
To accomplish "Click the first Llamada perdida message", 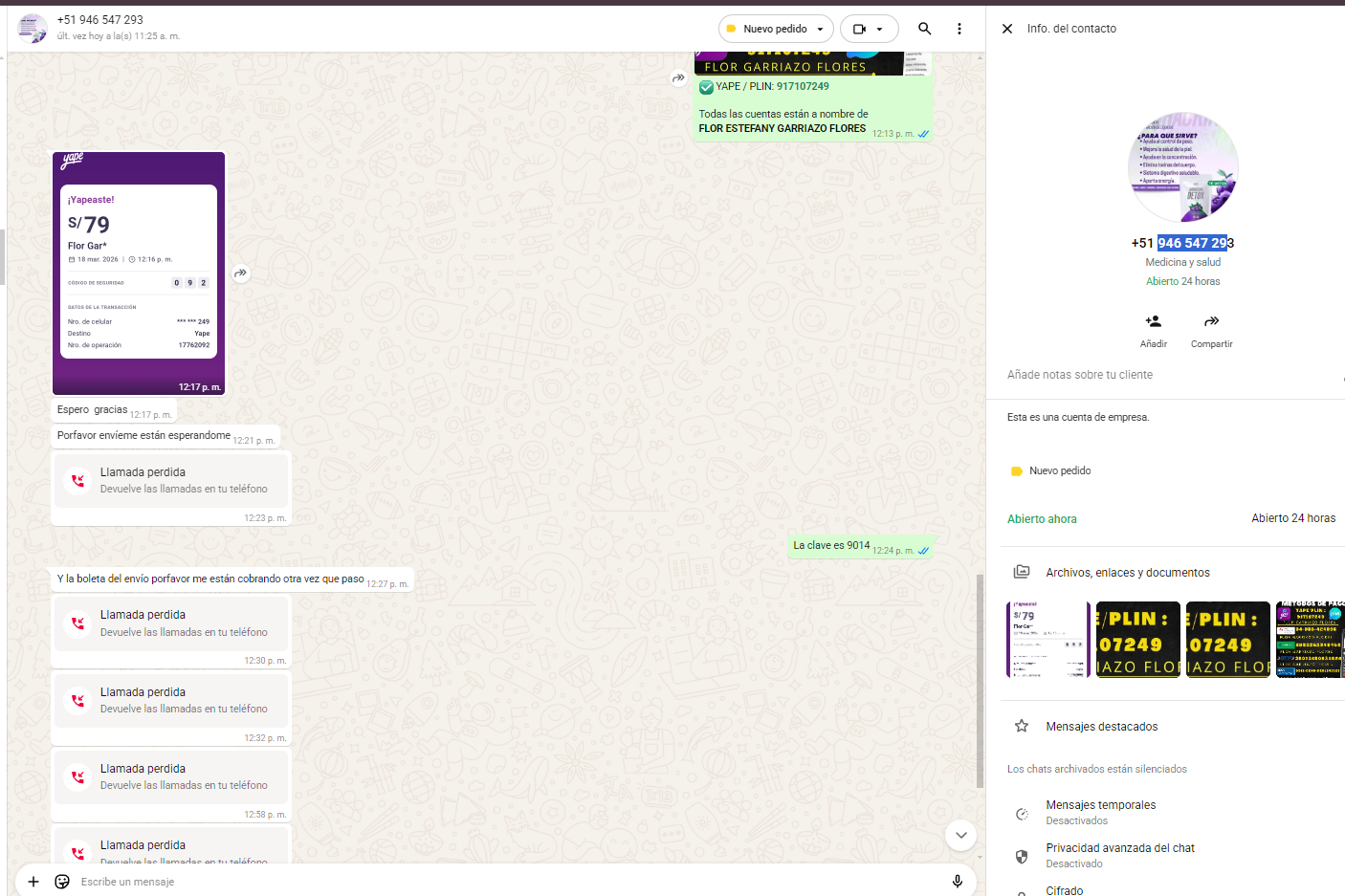I will [x=170, y=480].
